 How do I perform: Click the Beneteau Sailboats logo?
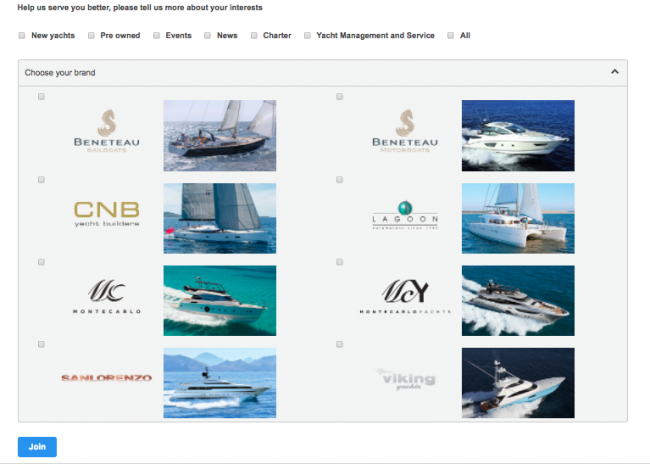pos(107,131)
